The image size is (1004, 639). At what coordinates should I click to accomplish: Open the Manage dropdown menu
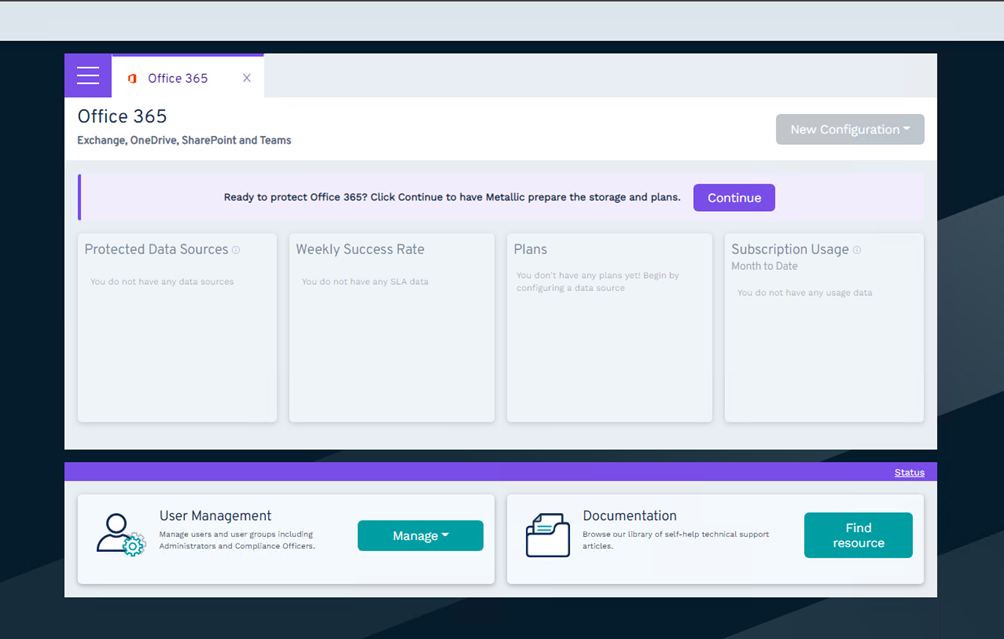(x=420, y=536)
